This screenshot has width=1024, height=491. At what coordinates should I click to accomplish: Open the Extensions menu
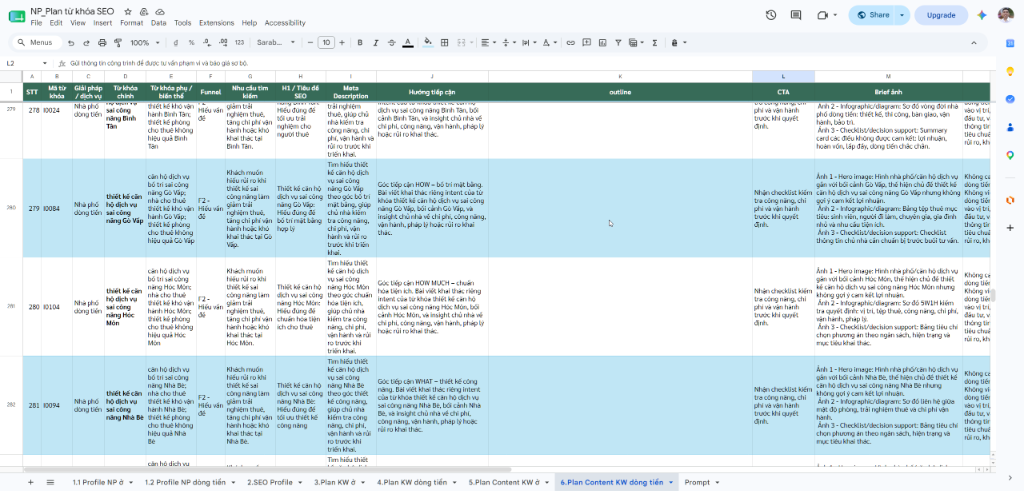tap(216, 23)
